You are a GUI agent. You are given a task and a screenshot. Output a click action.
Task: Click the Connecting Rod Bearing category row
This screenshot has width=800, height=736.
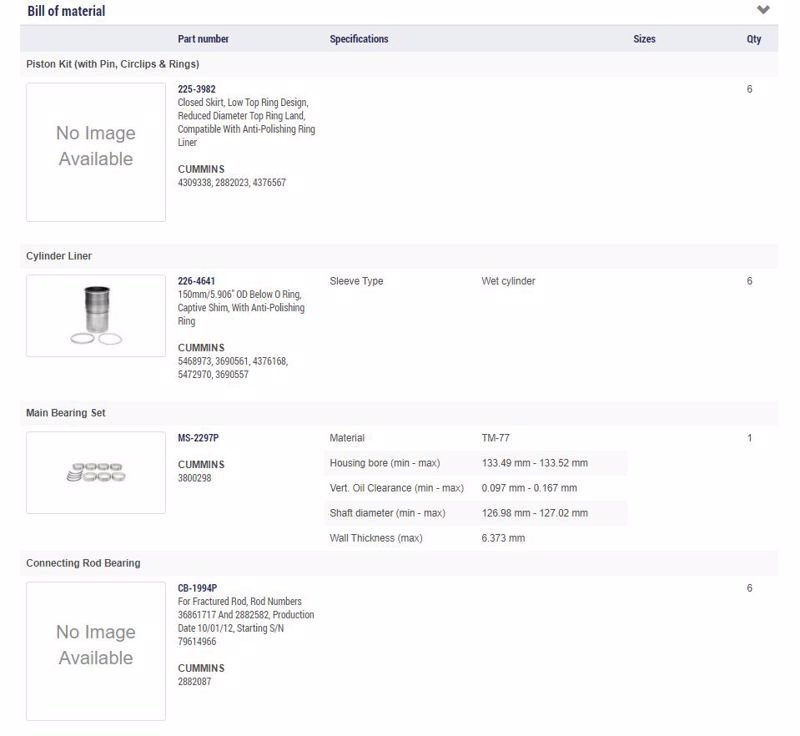coord(399,563)
